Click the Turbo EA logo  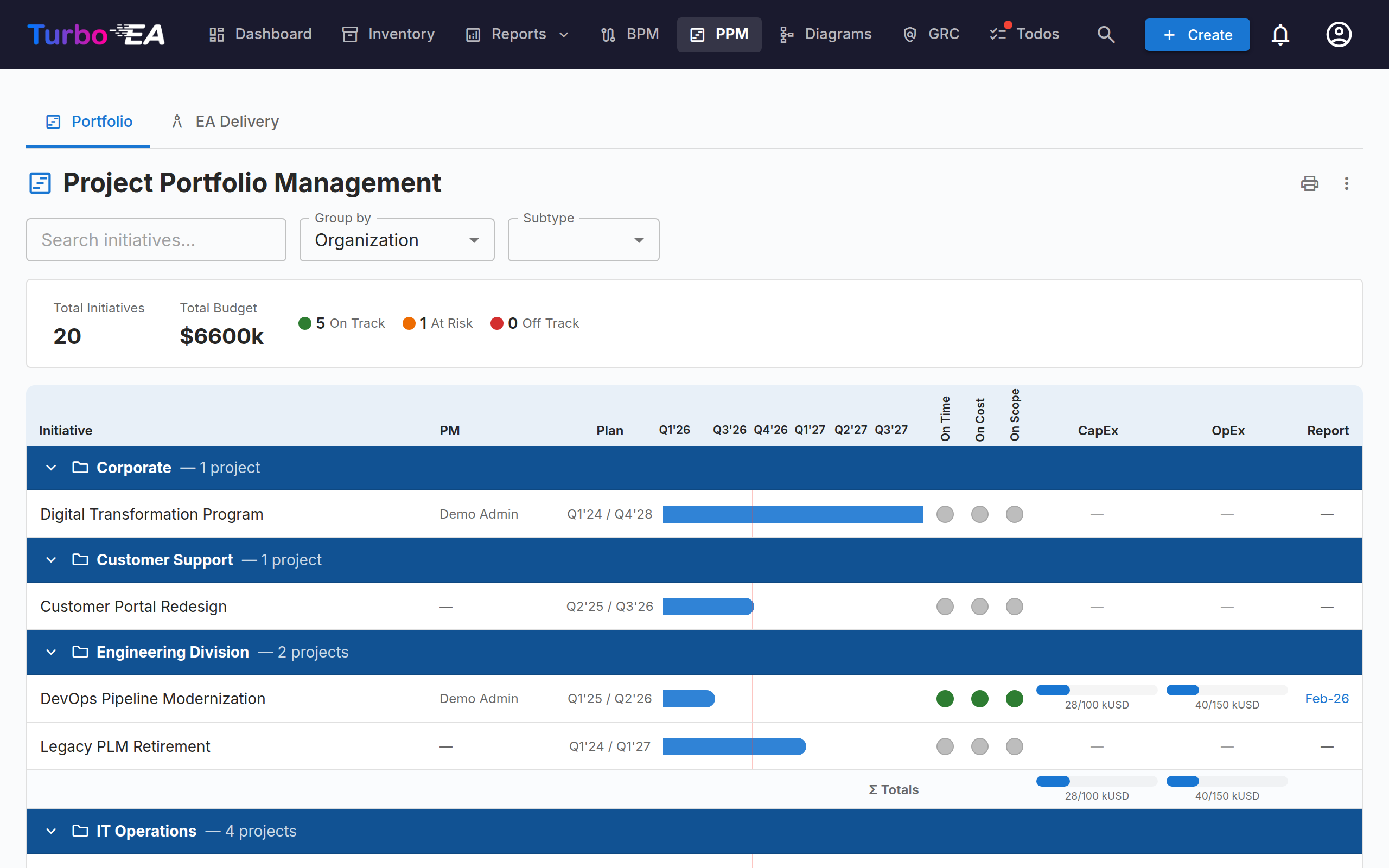(x=97, y=34)
